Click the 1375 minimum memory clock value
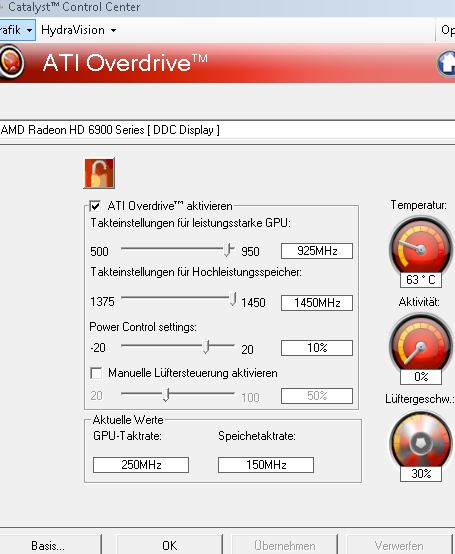 point(102,302)
